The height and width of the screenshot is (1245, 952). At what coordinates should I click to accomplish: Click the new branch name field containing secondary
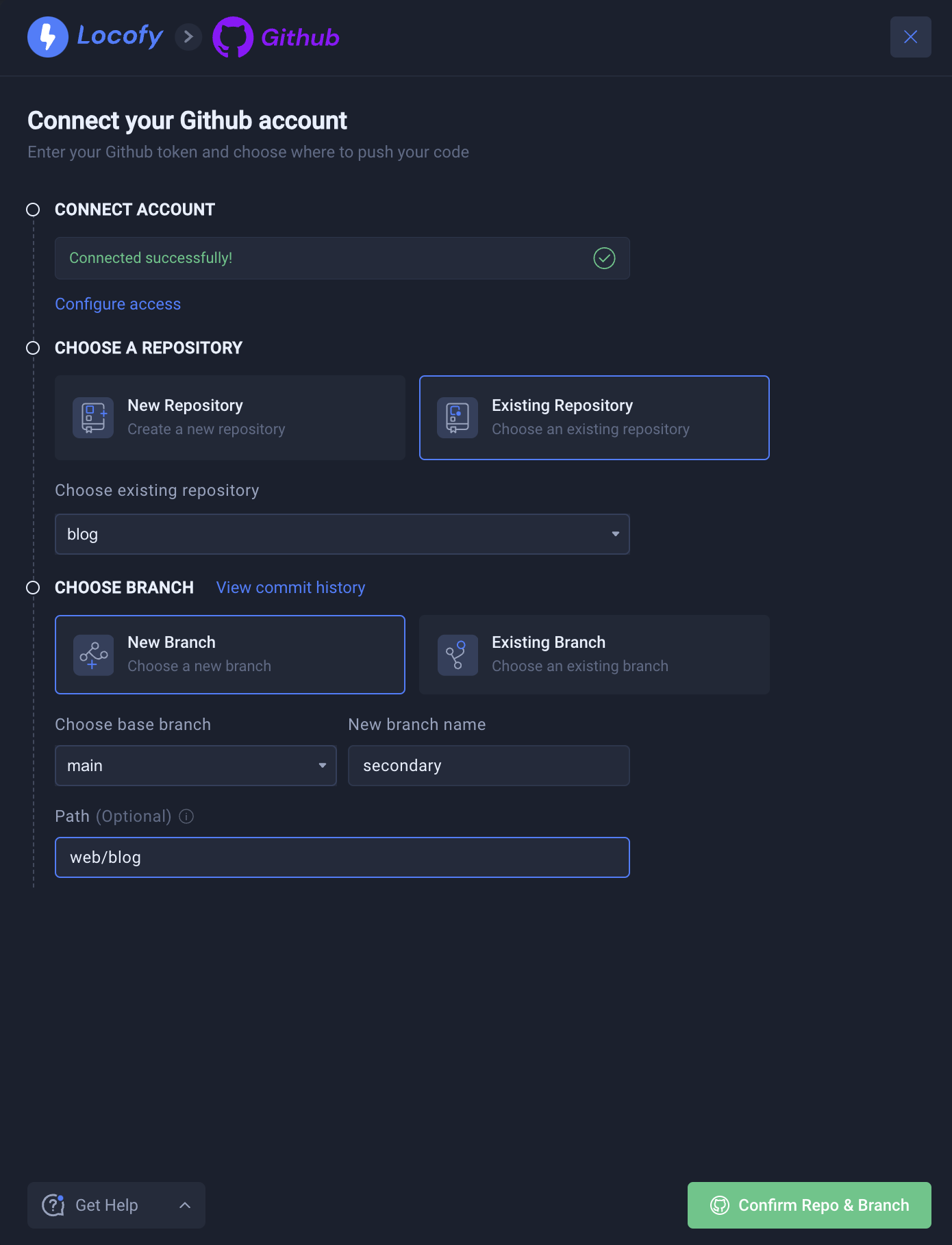489,766
